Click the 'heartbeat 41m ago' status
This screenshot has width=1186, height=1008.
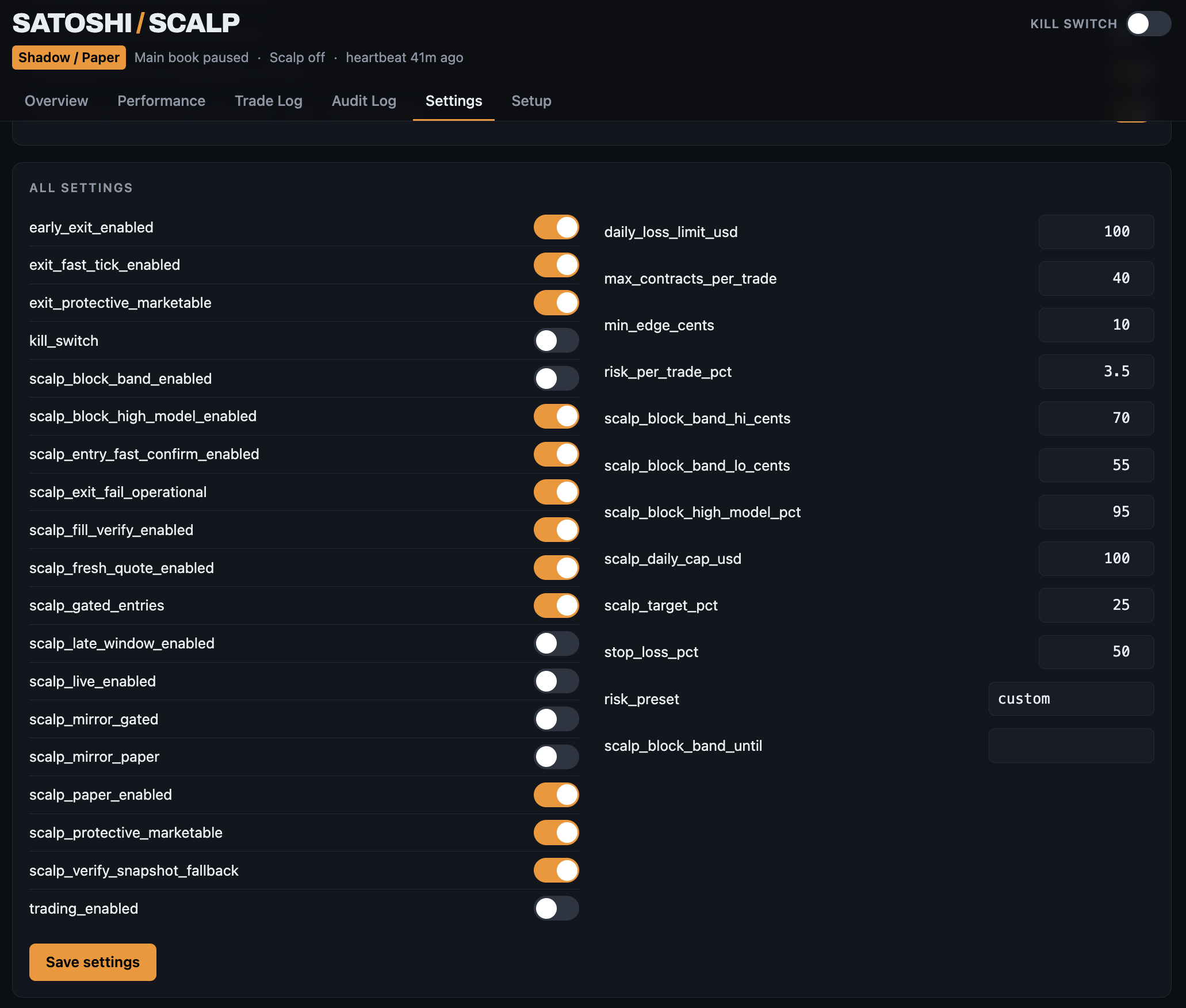click(404, 58)
